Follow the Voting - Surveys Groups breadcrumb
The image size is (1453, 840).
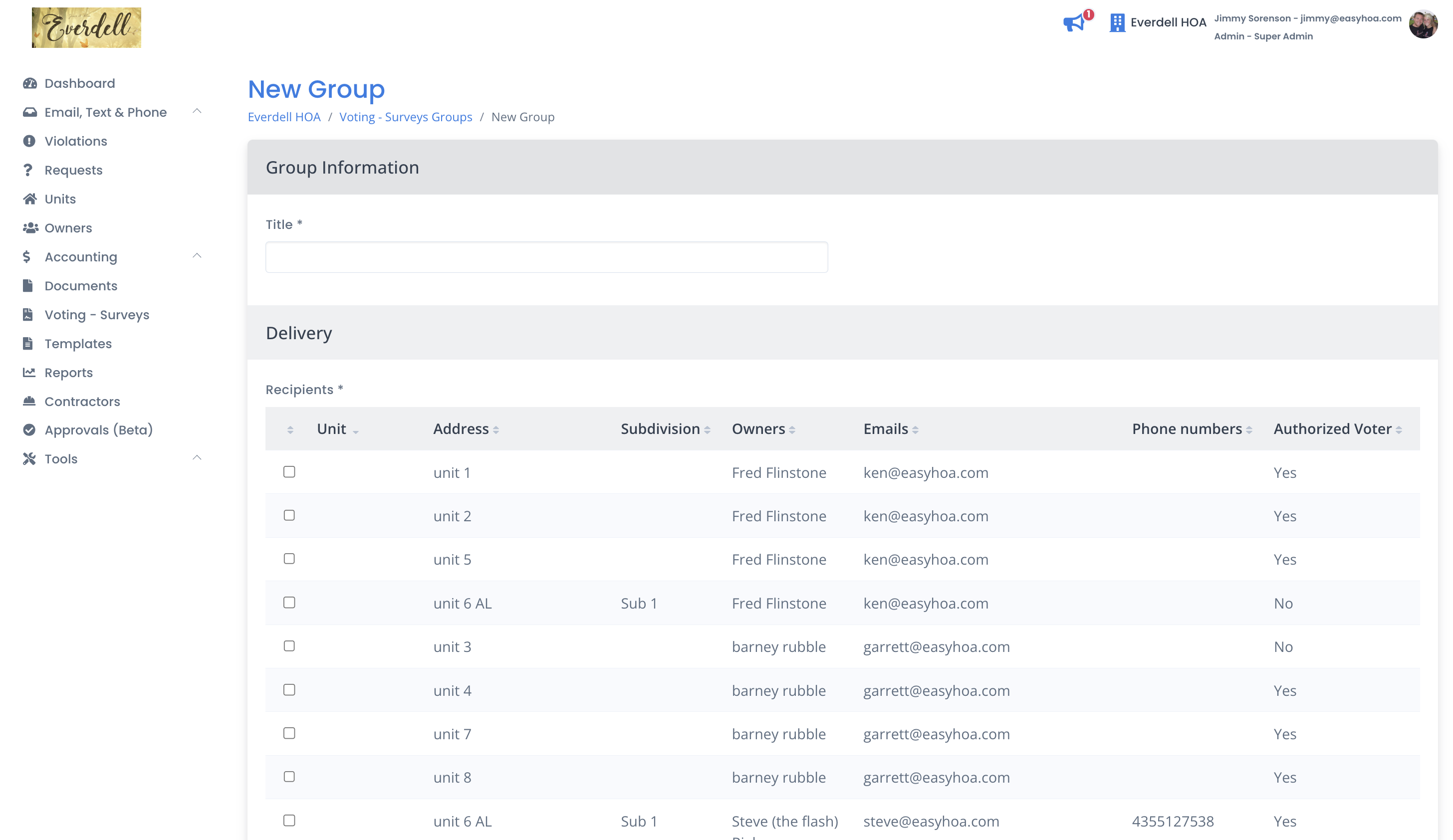click(405, 117)
